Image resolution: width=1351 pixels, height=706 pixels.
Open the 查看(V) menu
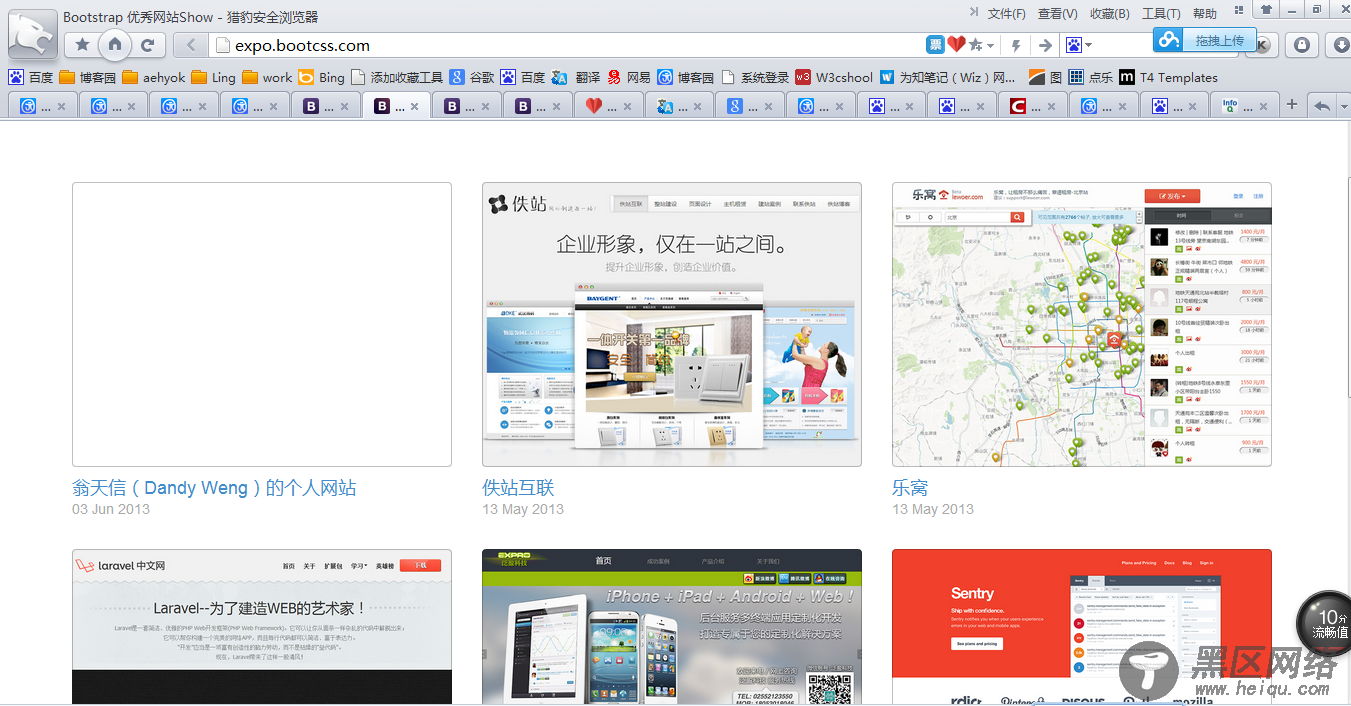1058,13
